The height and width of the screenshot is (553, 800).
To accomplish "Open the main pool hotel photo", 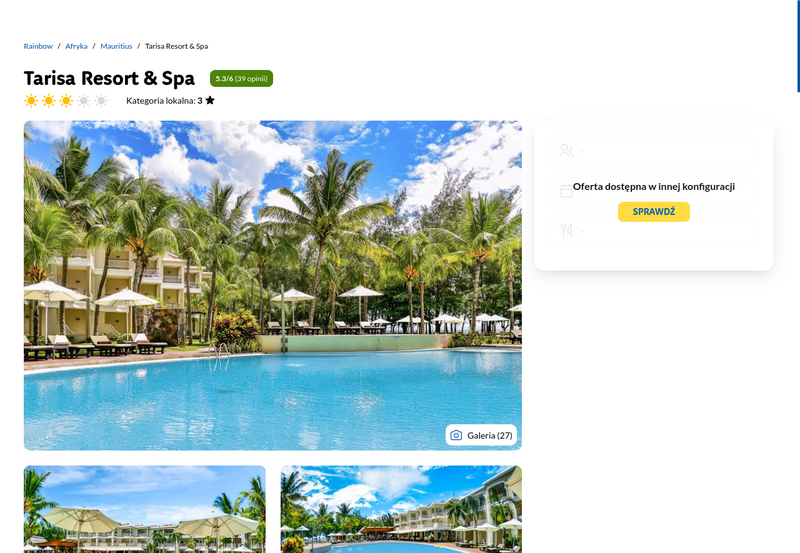I will point(272,285).
